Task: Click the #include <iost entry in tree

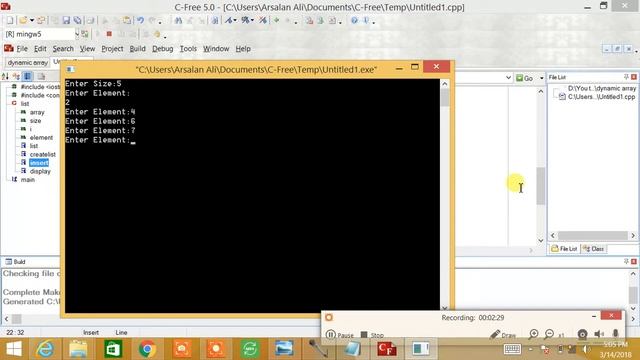Action: click(x=40, y=87)
